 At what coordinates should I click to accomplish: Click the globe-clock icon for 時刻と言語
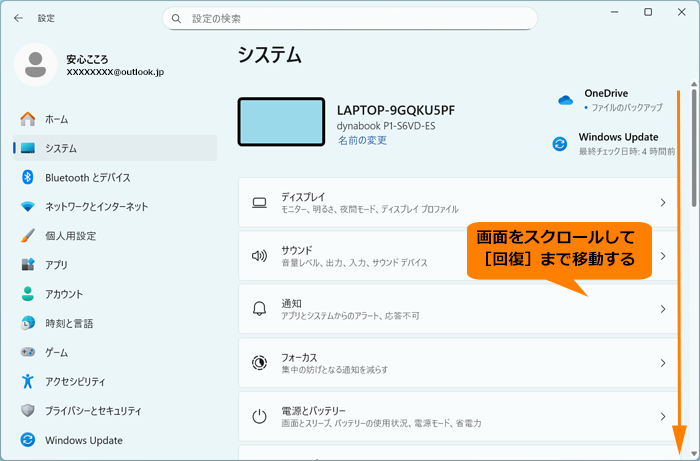click(x=28, y=323)
